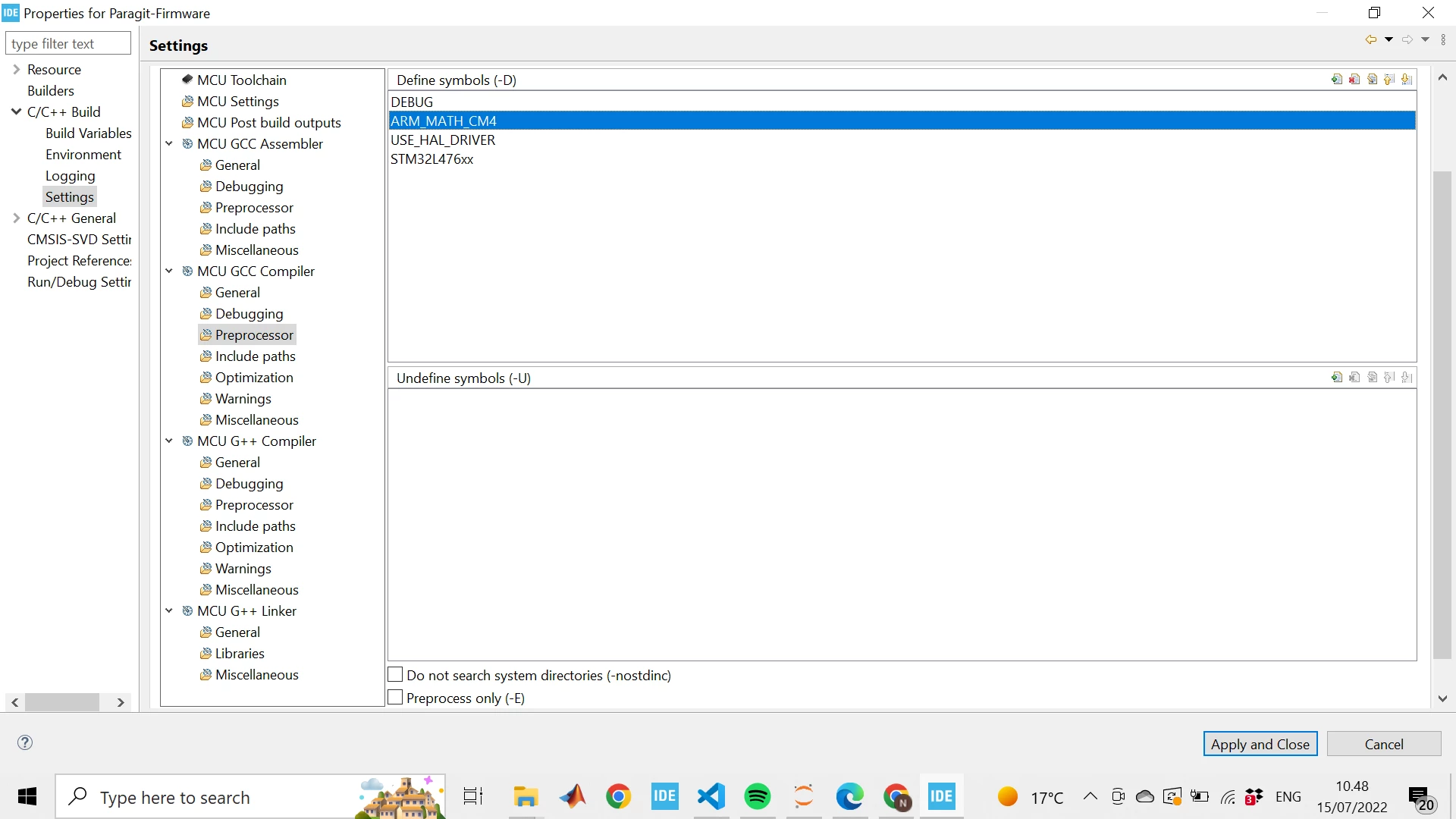The height and width of the screenshot is (819, 1456).
Task: Open Microsoft Edge from taskbar
Action: [x=850, y=796]
